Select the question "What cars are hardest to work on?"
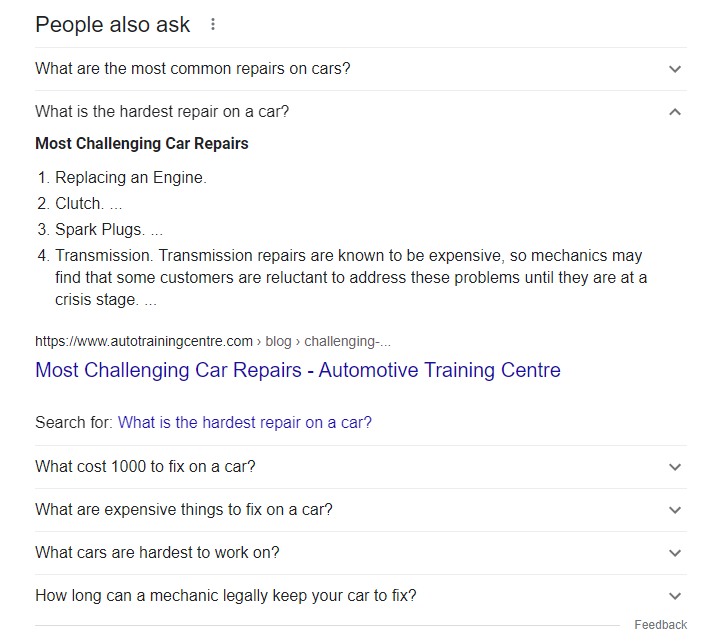The height and width of the screenshot is (636, 703). [x=157, y=553]
